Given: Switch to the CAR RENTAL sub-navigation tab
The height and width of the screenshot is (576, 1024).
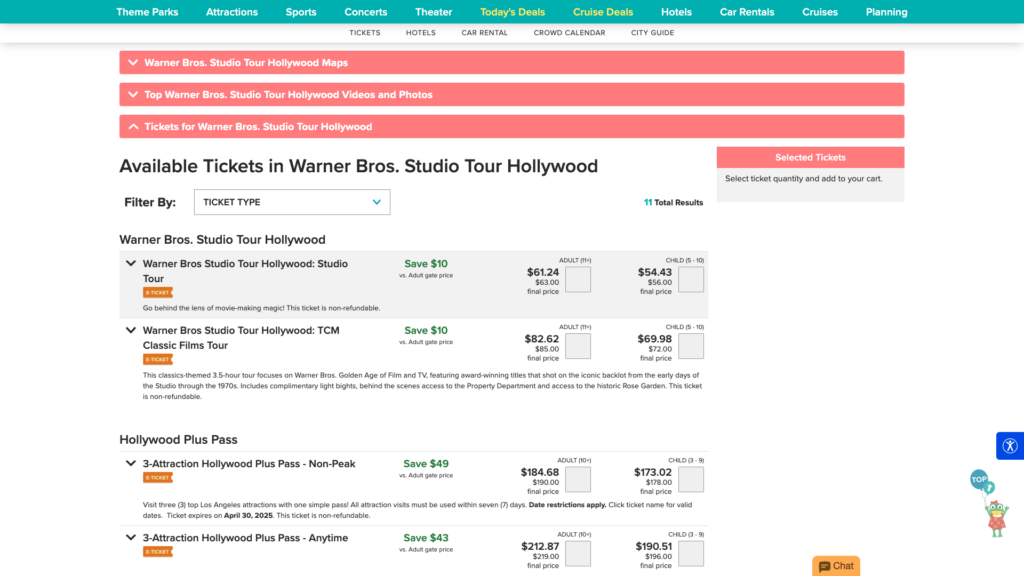Looking at the screenshot, I should tap(485, 33).
